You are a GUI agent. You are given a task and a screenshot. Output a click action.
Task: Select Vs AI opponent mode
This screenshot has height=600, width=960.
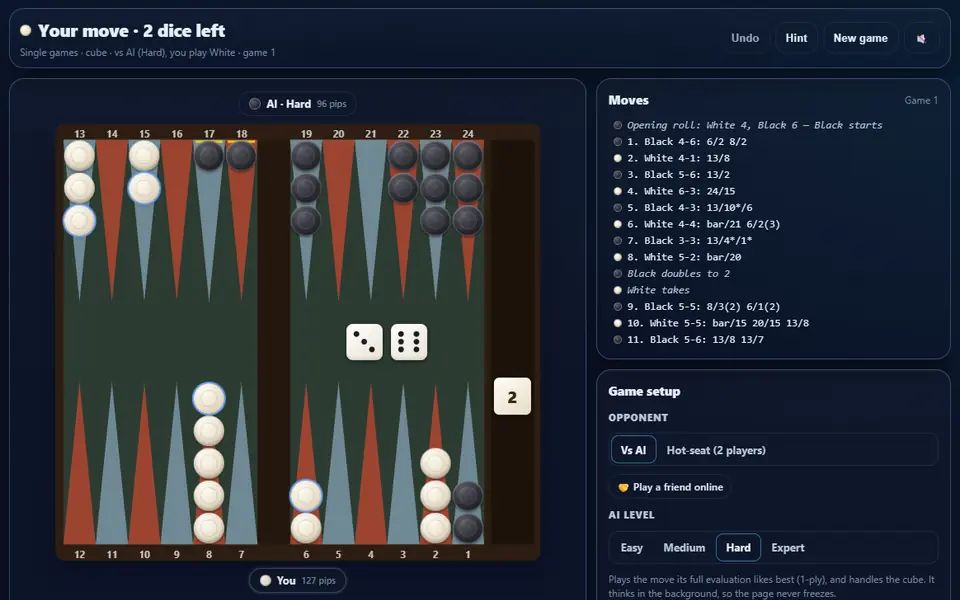pyautogui.click(x=633, y=450)
